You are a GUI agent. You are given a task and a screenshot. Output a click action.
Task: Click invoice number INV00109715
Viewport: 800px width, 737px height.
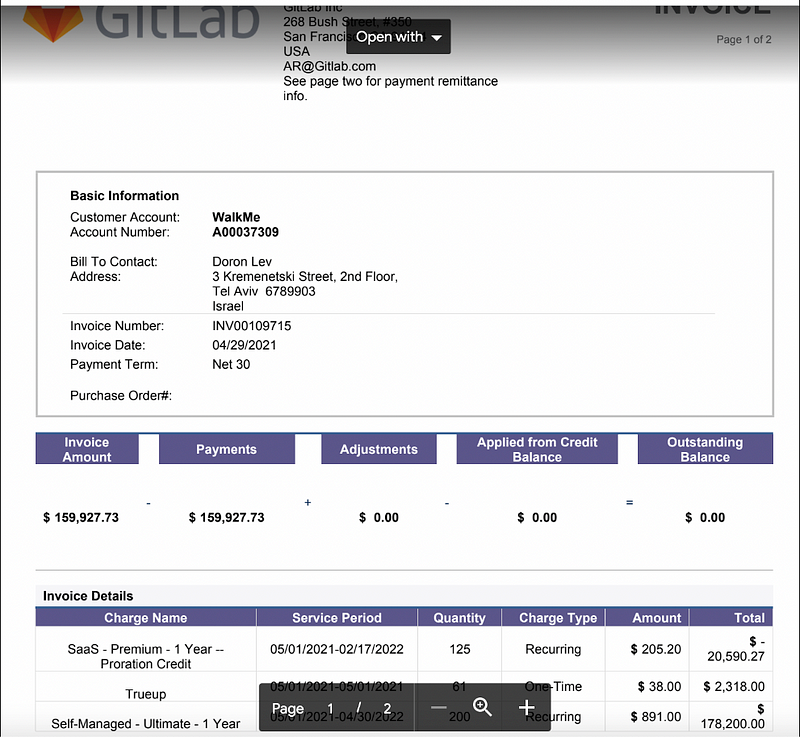coord(252,326)
